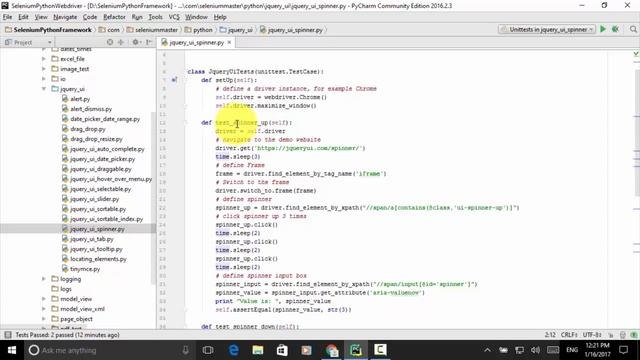This screenshot has width=640, height=360.
Task: Hide the Project tool window
Action: coord(149,42)
